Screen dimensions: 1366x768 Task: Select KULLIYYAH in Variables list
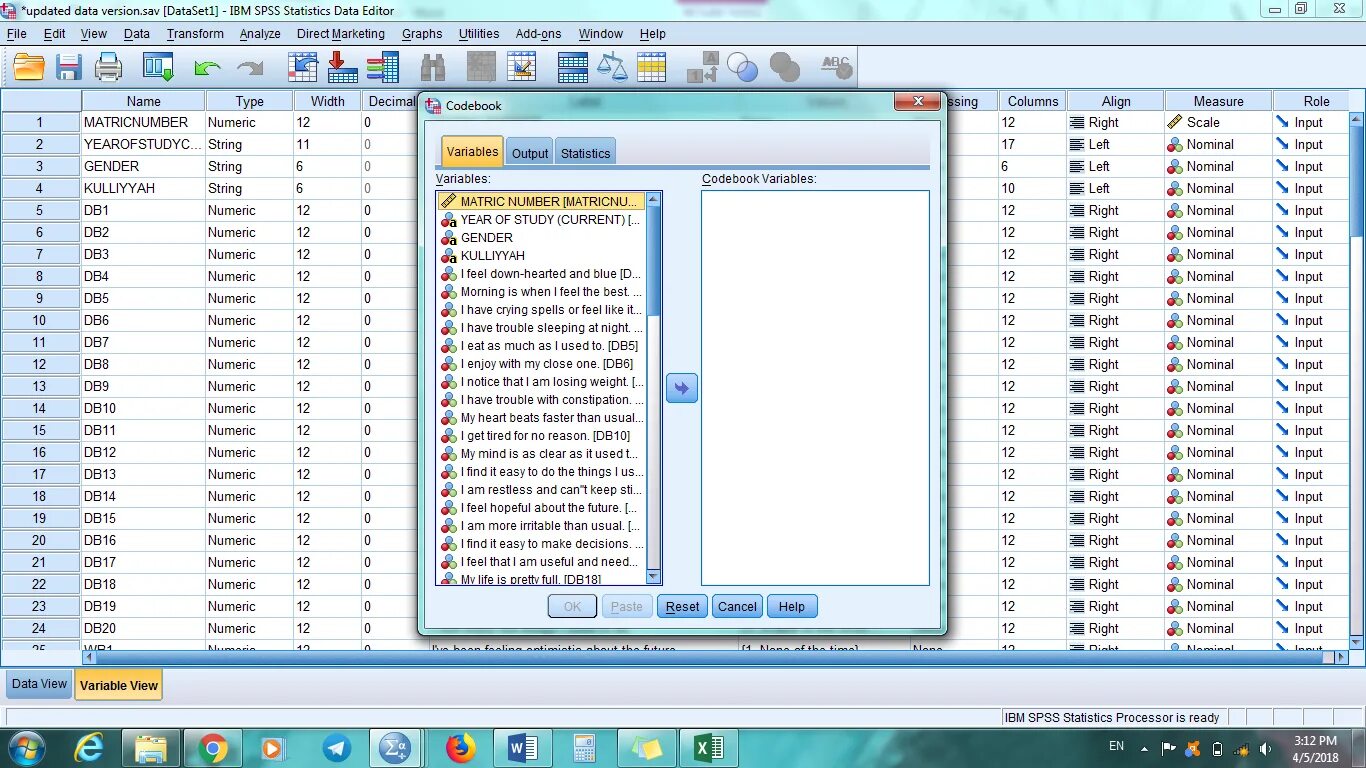coord(542,255)
